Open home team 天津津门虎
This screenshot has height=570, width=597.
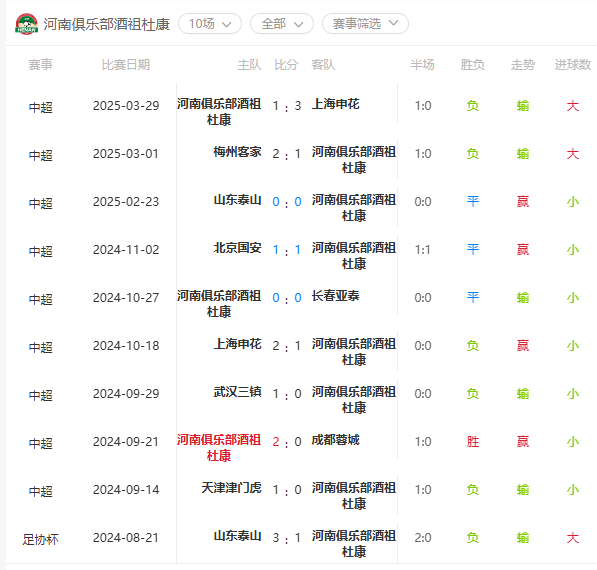coord(231,488)
